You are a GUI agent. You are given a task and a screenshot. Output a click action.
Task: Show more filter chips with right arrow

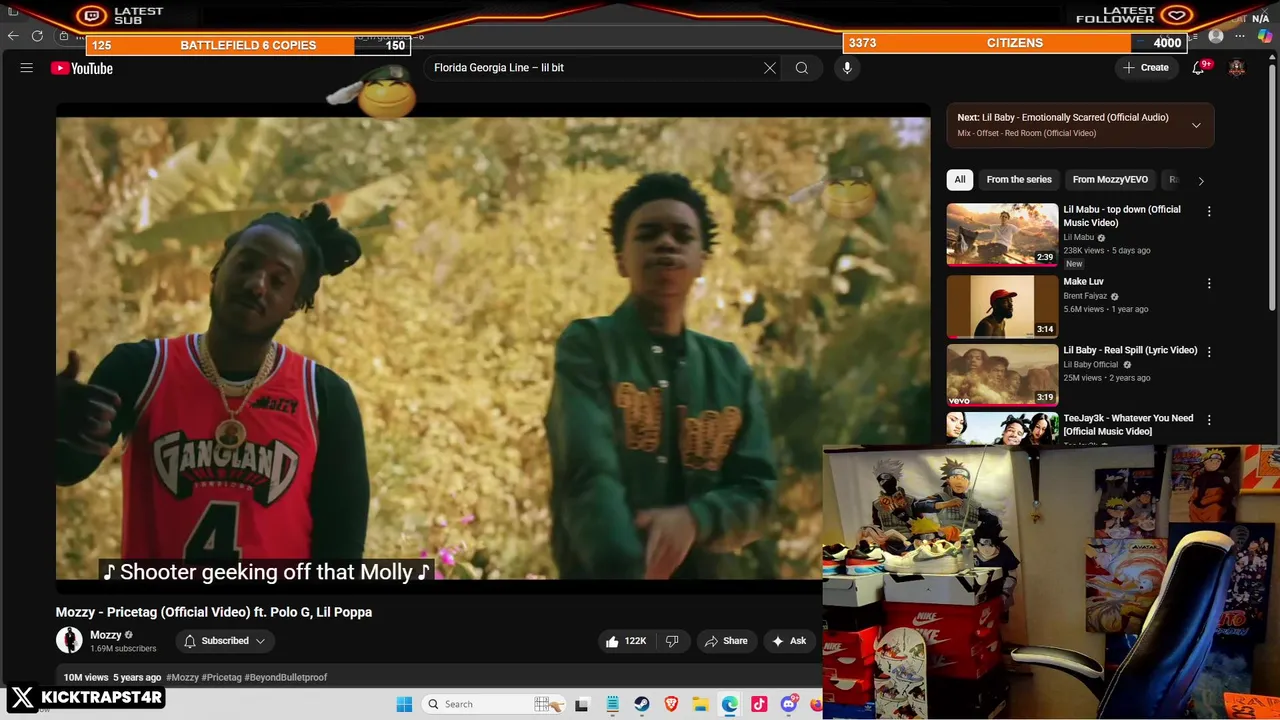[1201, 181]
